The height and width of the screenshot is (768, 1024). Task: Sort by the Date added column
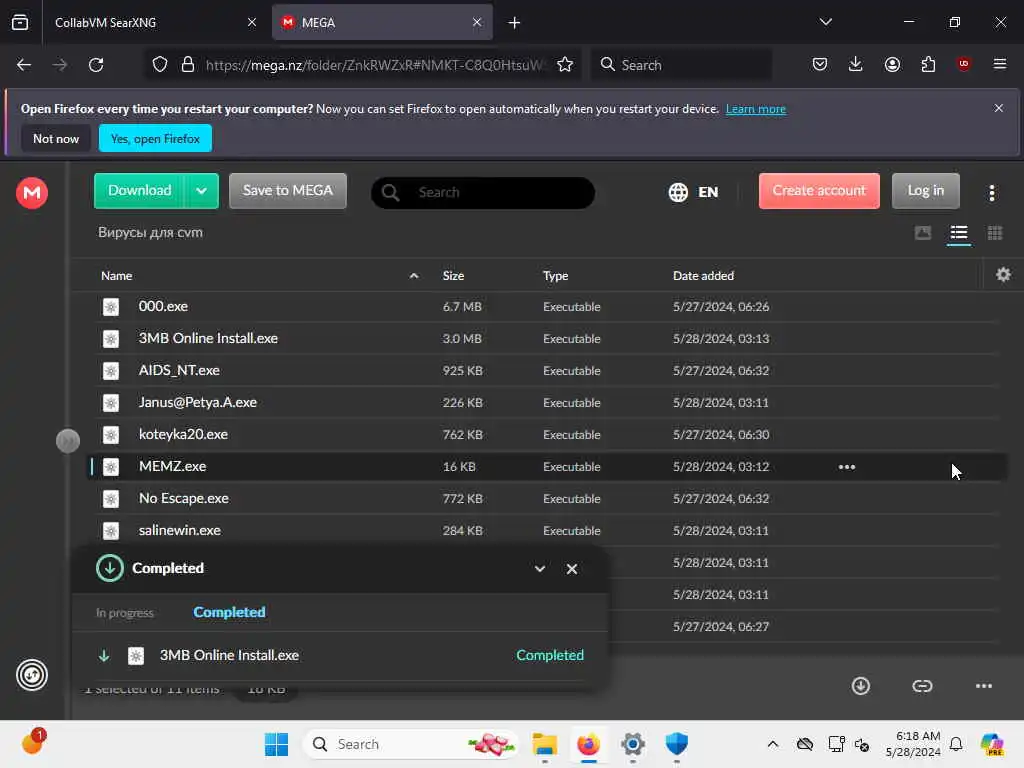[703, 276]
